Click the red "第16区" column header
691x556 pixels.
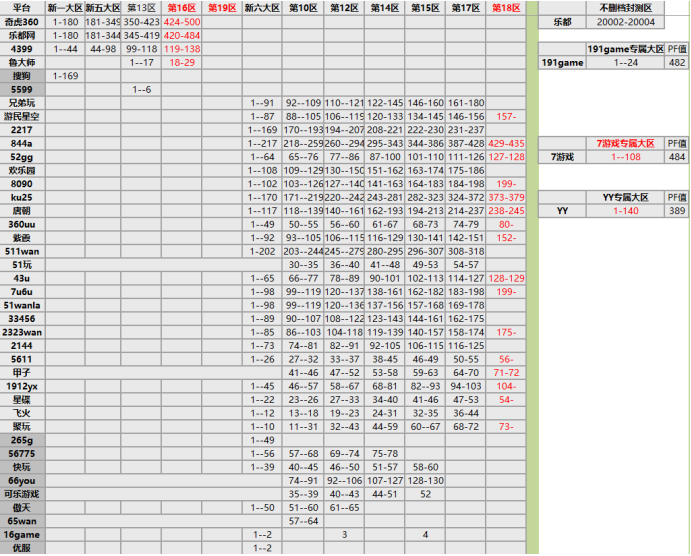point(182,8)
